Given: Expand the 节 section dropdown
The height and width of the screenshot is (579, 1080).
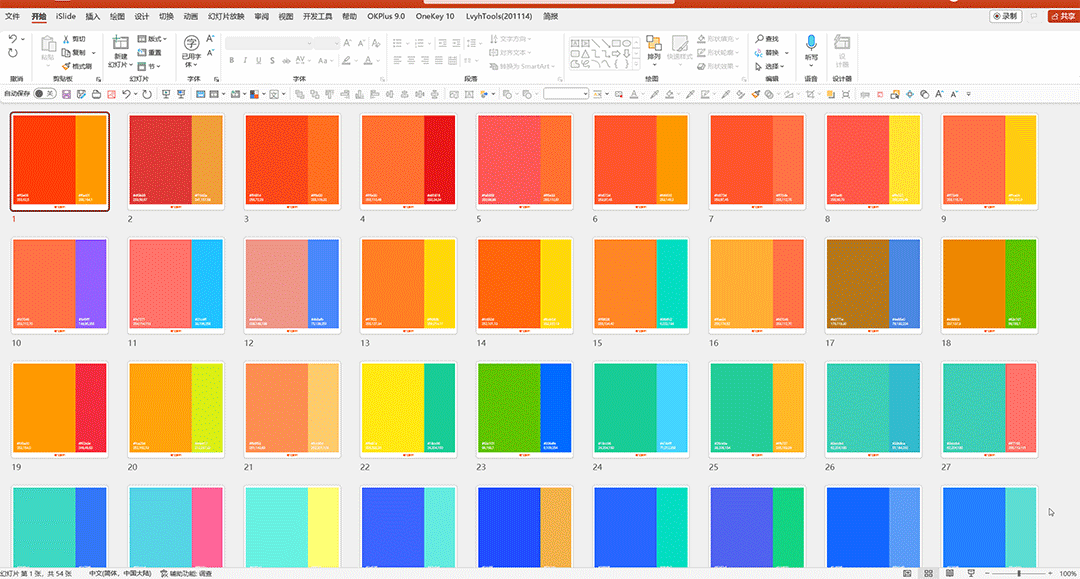Looking at the screenshot, I should coord(149,66).
